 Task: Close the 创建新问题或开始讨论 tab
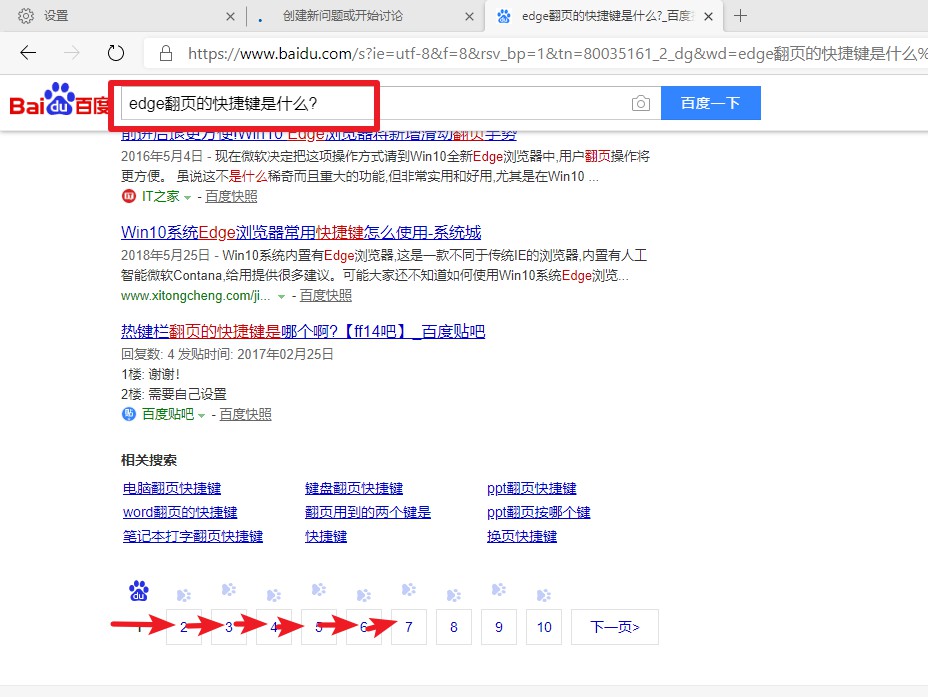(469, 17)
